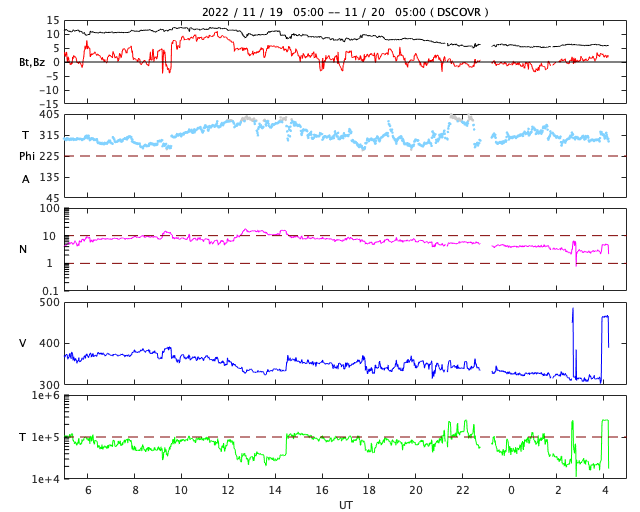This screenshot has width=640, height=512.
Task: Click the 500 tick label on velocity axis
Action: coord(48,303)
